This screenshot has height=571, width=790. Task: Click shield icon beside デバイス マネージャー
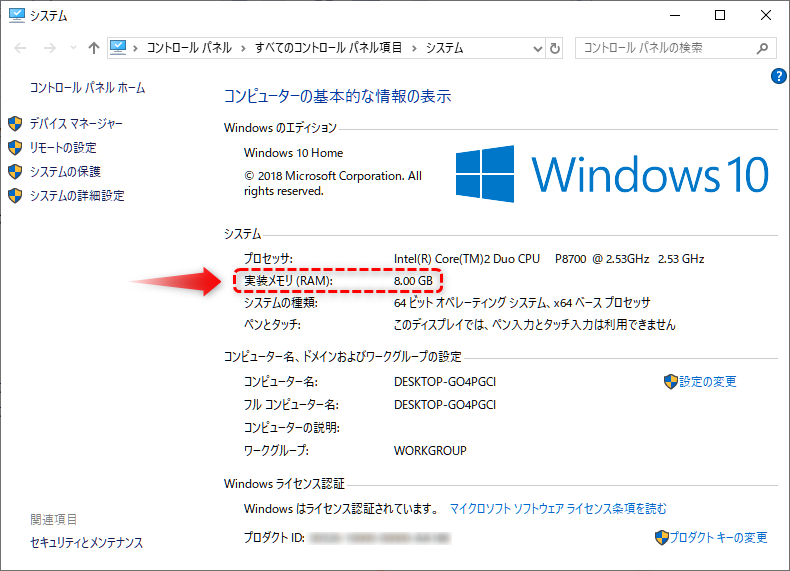15,123
